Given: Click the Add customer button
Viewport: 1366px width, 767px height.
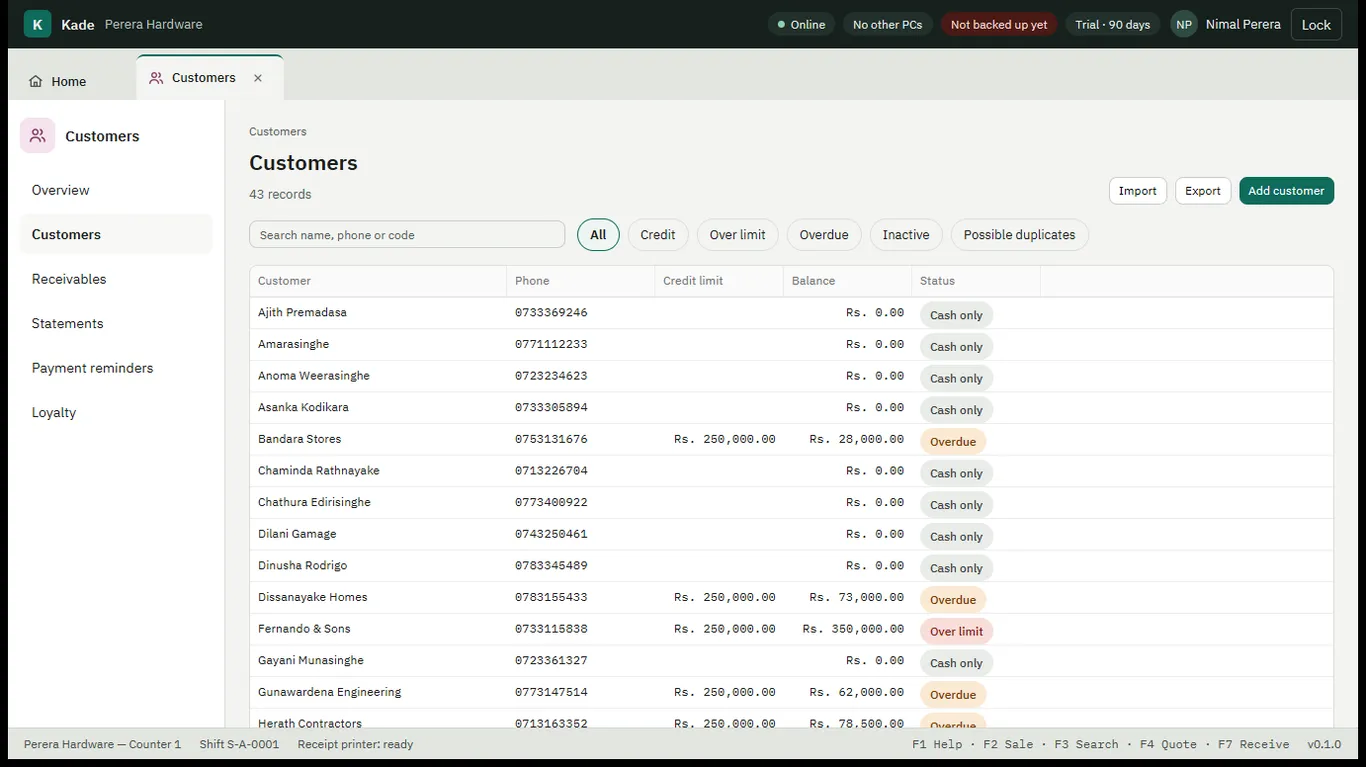Looking at the screenshot, I should (x=1286, y=191).
